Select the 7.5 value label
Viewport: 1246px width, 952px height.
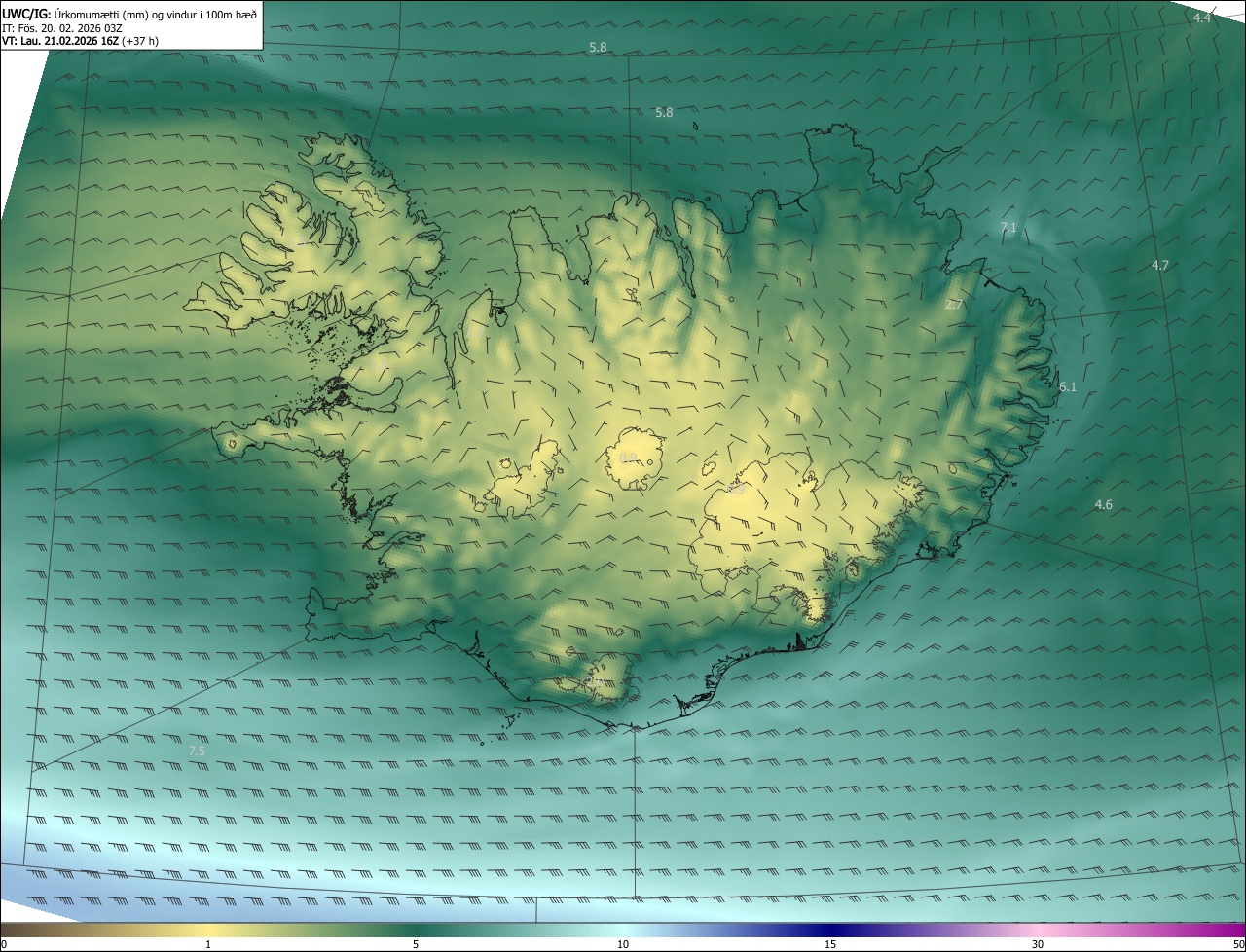(197, 751)
